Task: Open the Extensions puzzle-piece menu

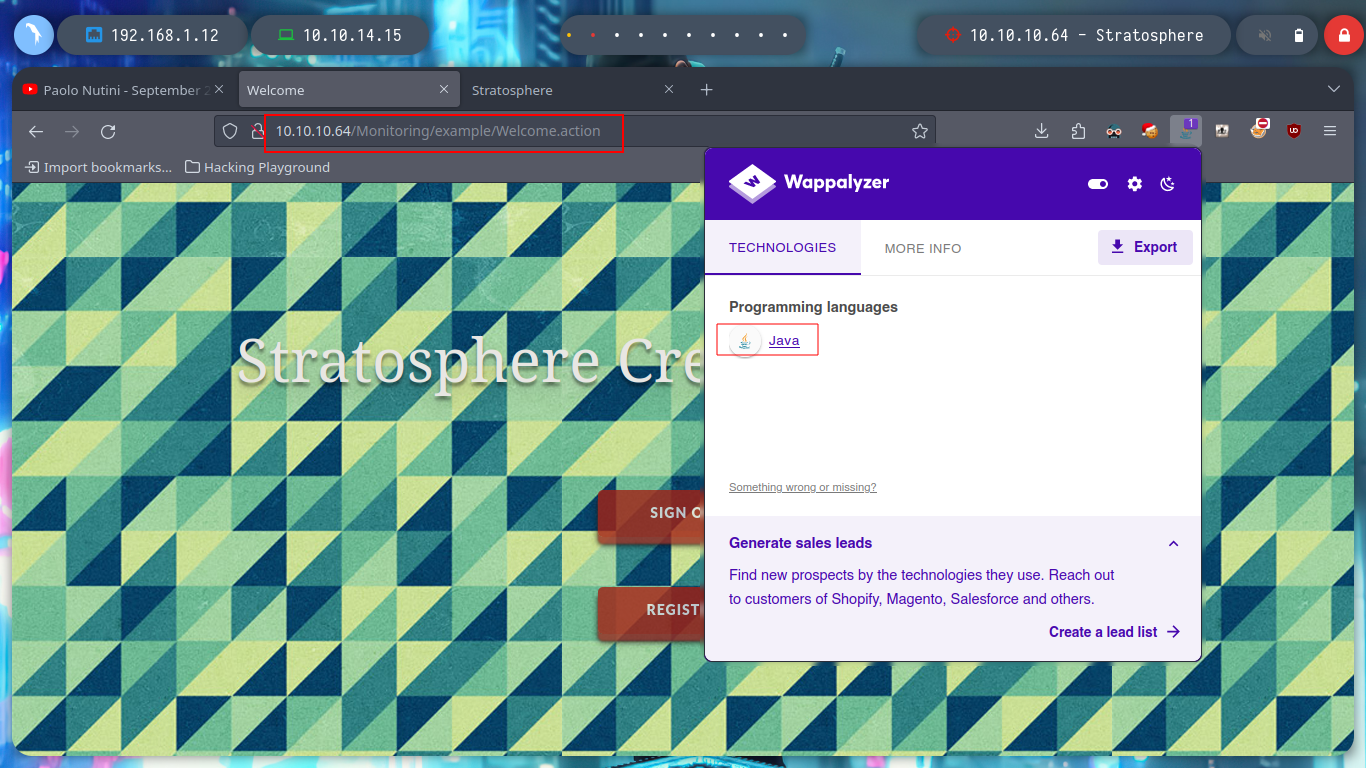Action: tap(1077, 131)
